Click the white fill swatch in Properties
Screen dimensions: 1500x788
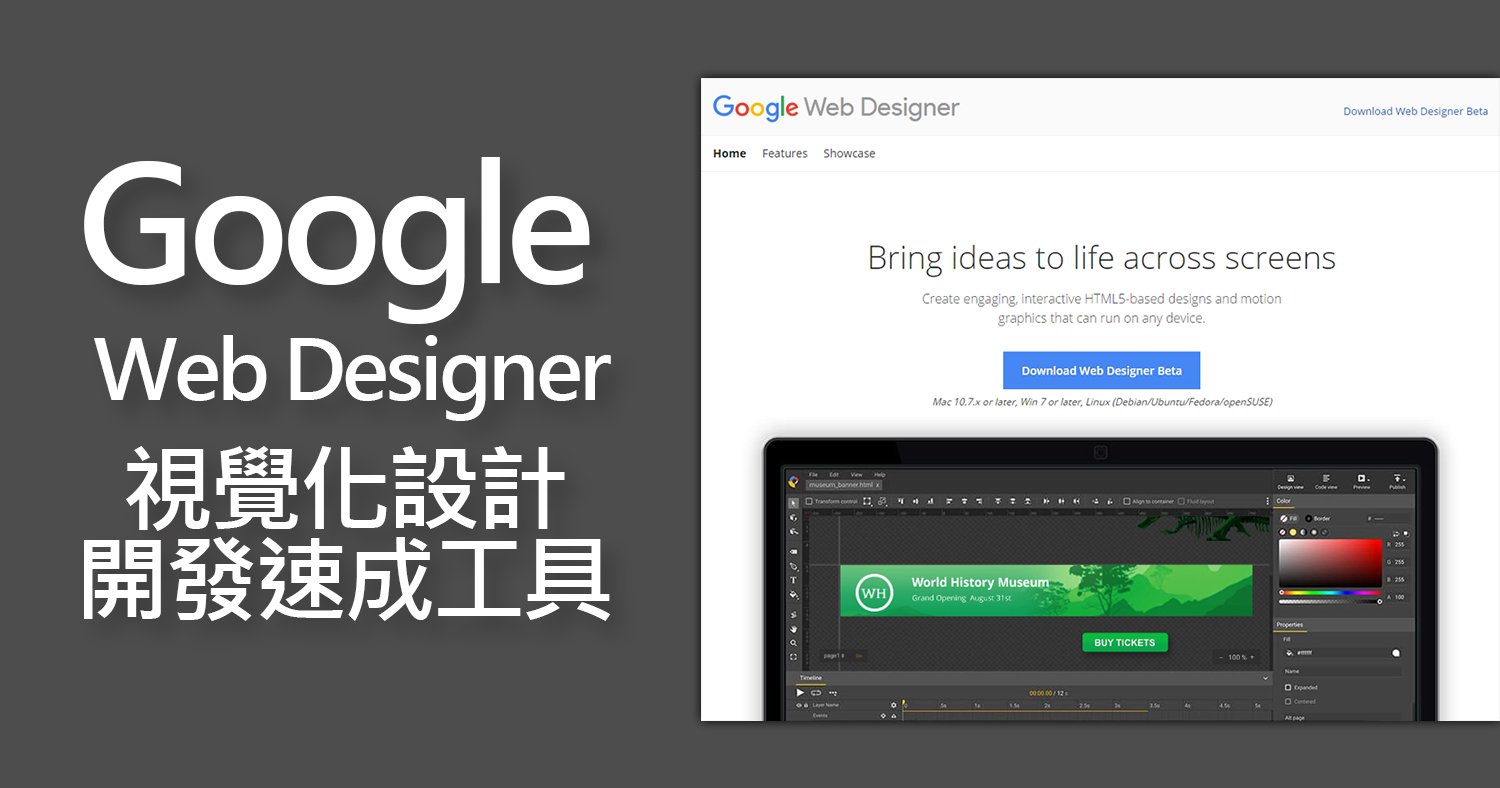(x=1396, y=653)
